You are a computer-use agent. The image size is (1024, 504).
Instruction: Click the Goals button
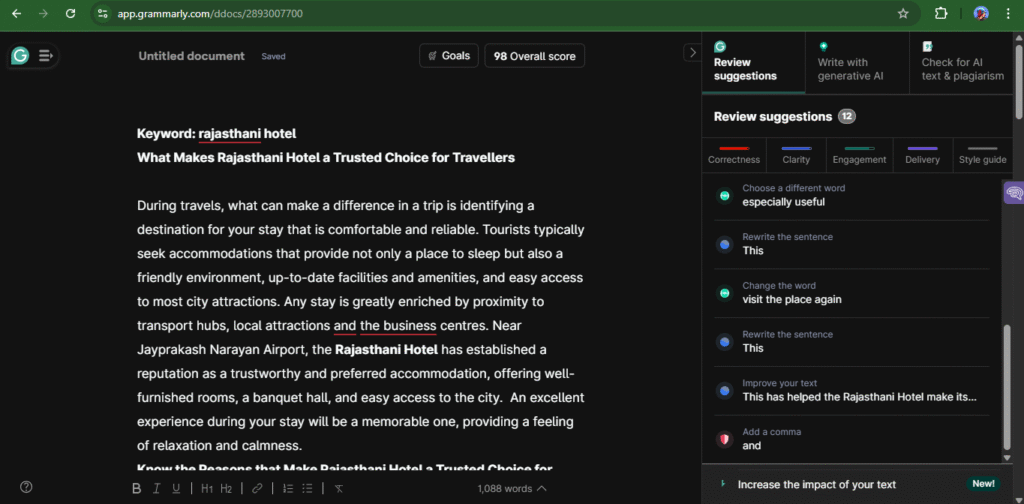pyautogui.click(x=449, y=56)
